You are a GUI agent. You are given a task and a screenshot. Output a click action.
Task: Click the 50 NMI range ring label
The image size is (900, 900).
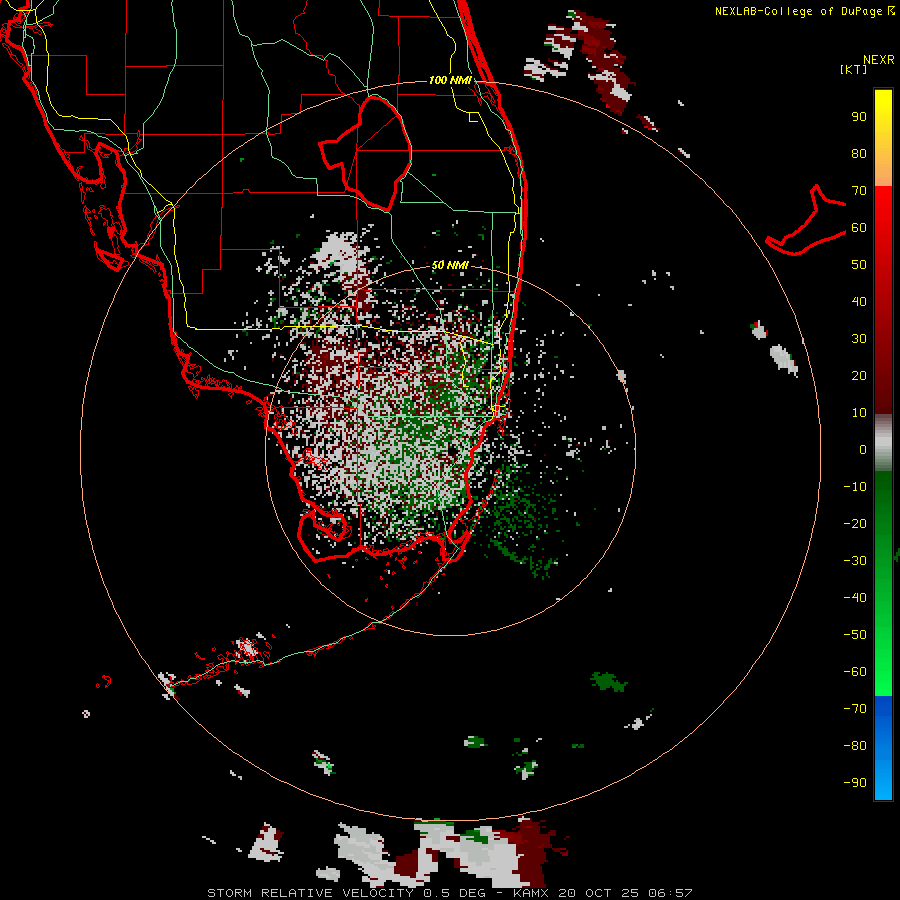pos(450,265)
